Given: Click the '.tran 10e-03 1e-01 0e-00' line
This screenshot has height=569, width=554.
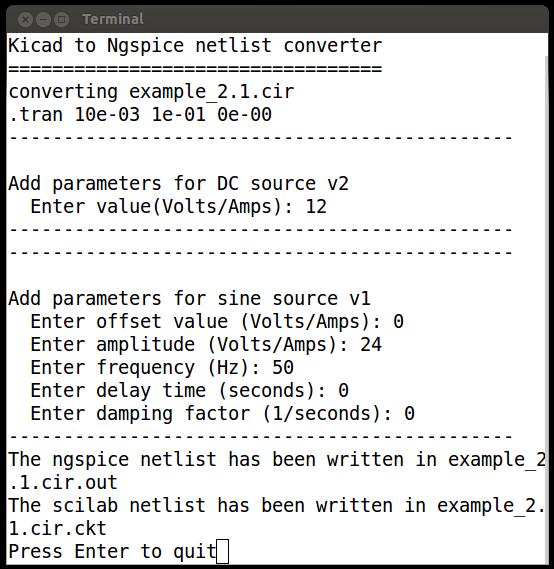Looking at the screenshot, I should point(140,115).
